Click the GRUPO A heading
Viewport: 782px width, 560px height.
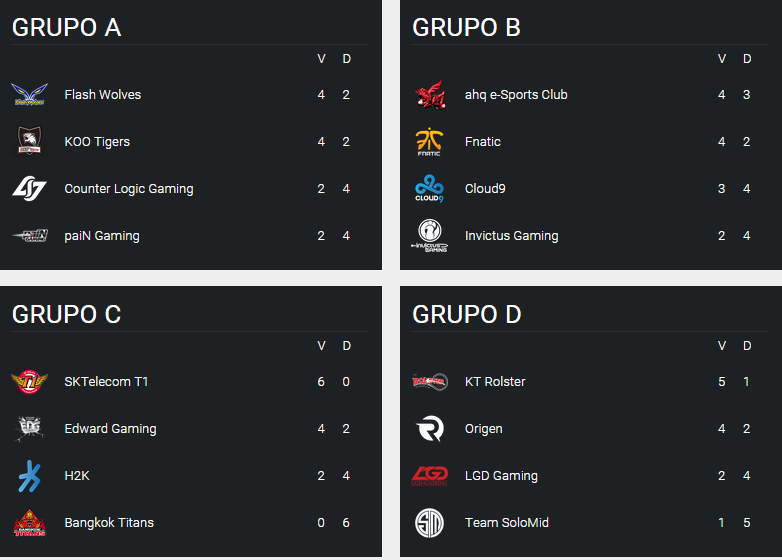pos(66,27)
